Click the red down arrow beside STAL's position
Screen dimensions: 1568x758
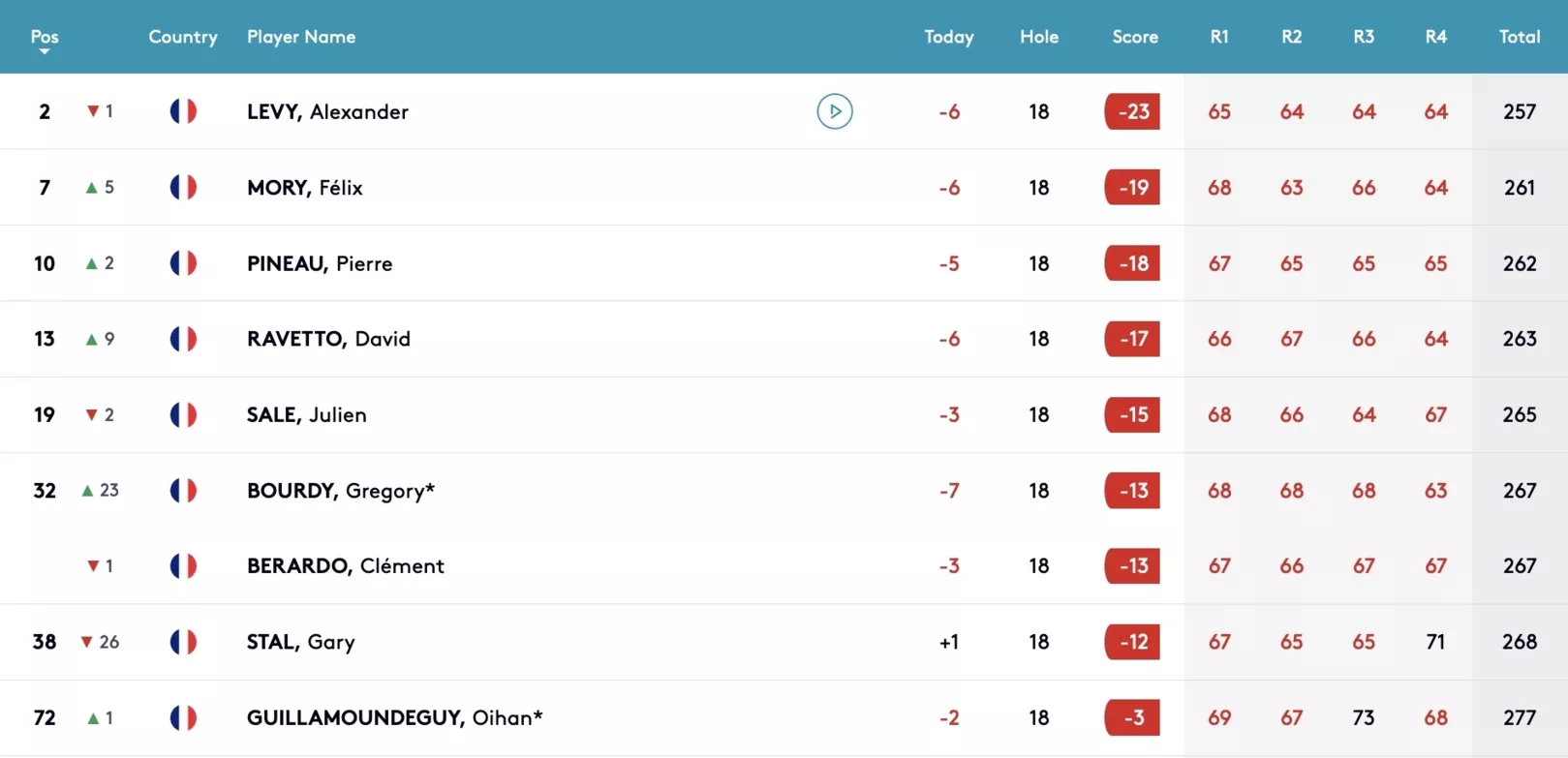pos(87,642)
